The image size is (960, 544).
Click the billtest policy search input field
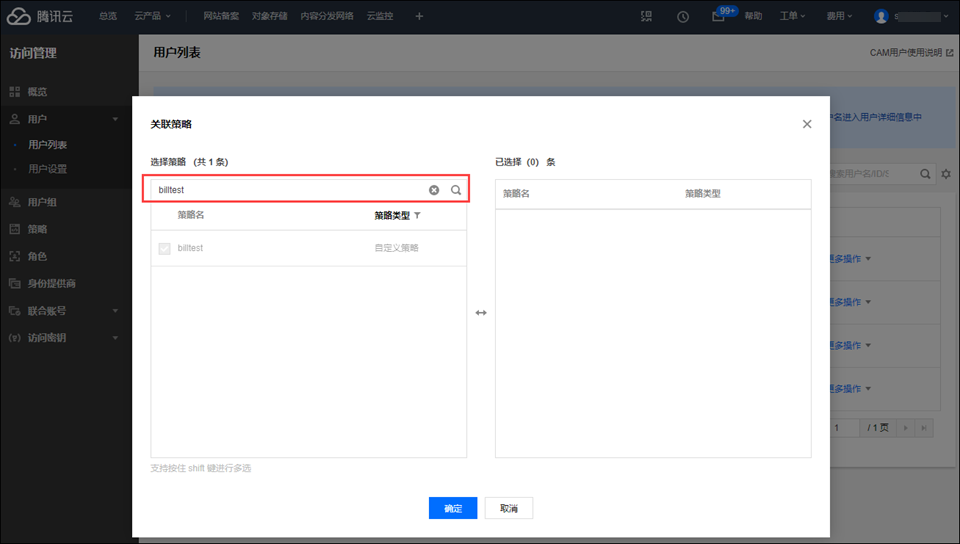(x=290, y=190)
